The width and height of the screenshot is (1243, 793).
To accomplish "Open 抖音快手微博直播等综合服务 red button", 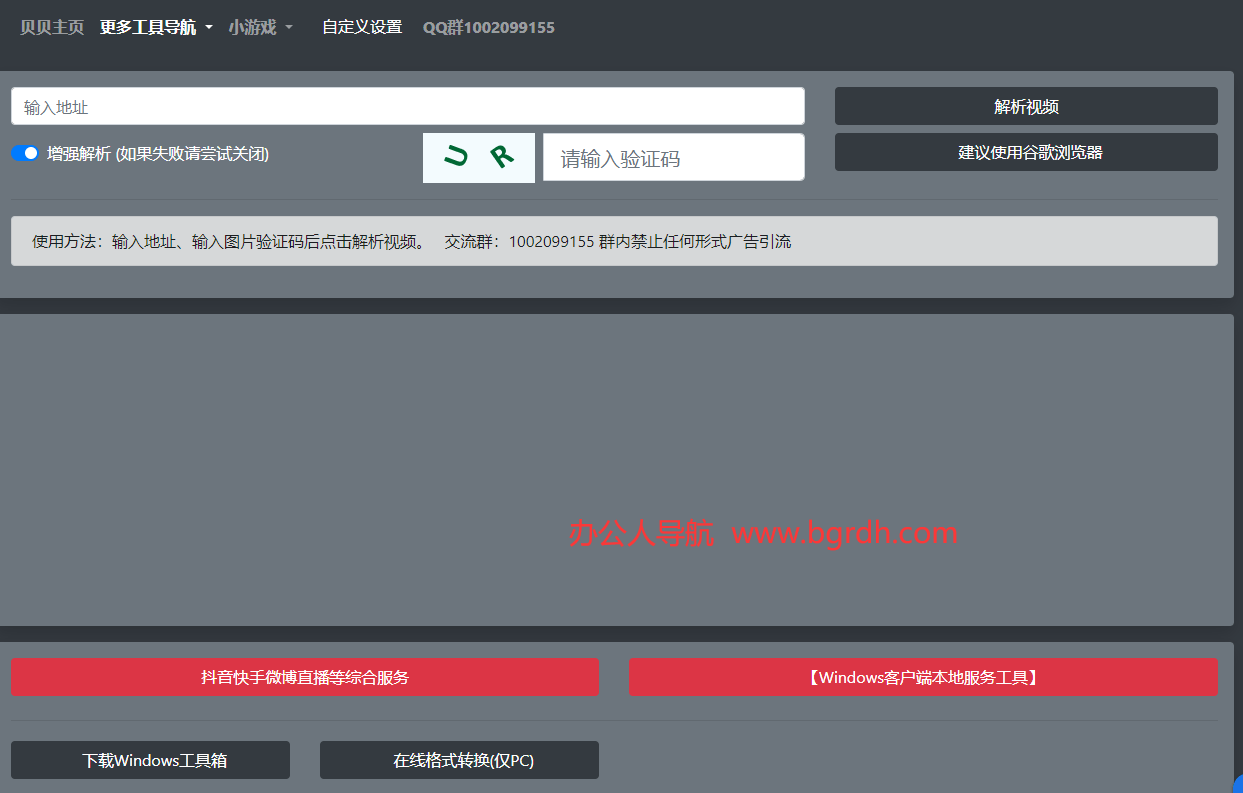I will pos(305,677).
